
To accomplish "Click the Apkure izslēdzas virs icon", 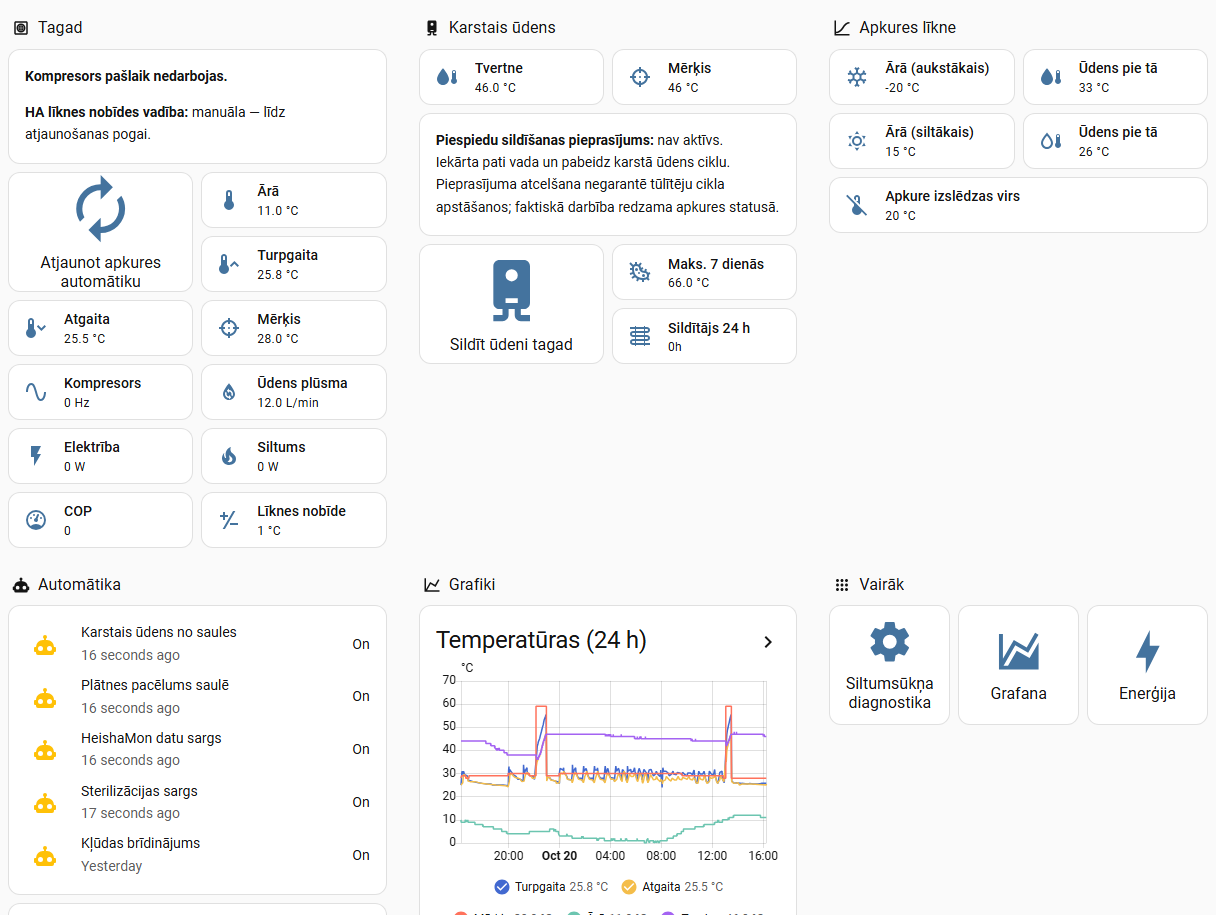I will [857, 205].
